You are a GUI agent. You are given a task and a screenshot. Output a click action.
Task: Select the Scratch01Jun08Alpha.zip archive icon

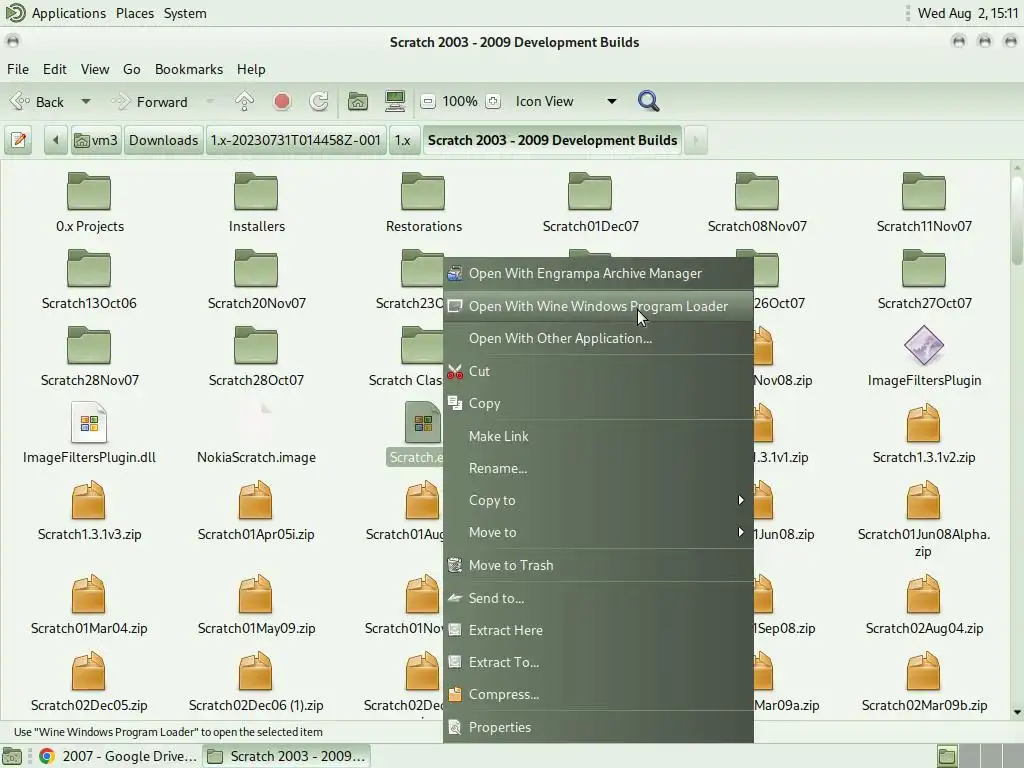tap(924, 500)
